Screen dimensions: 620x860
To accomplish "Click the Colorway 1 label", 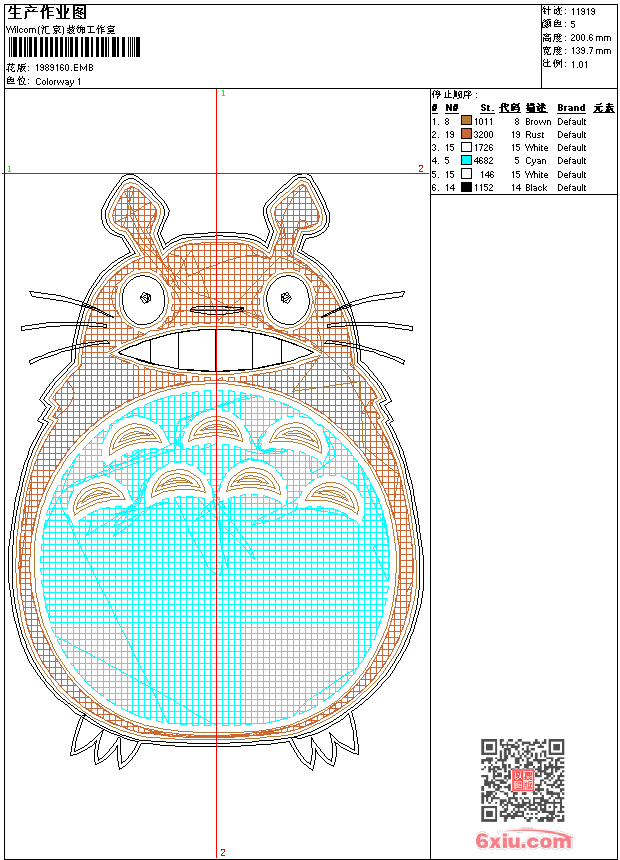I will coord(58,82).
